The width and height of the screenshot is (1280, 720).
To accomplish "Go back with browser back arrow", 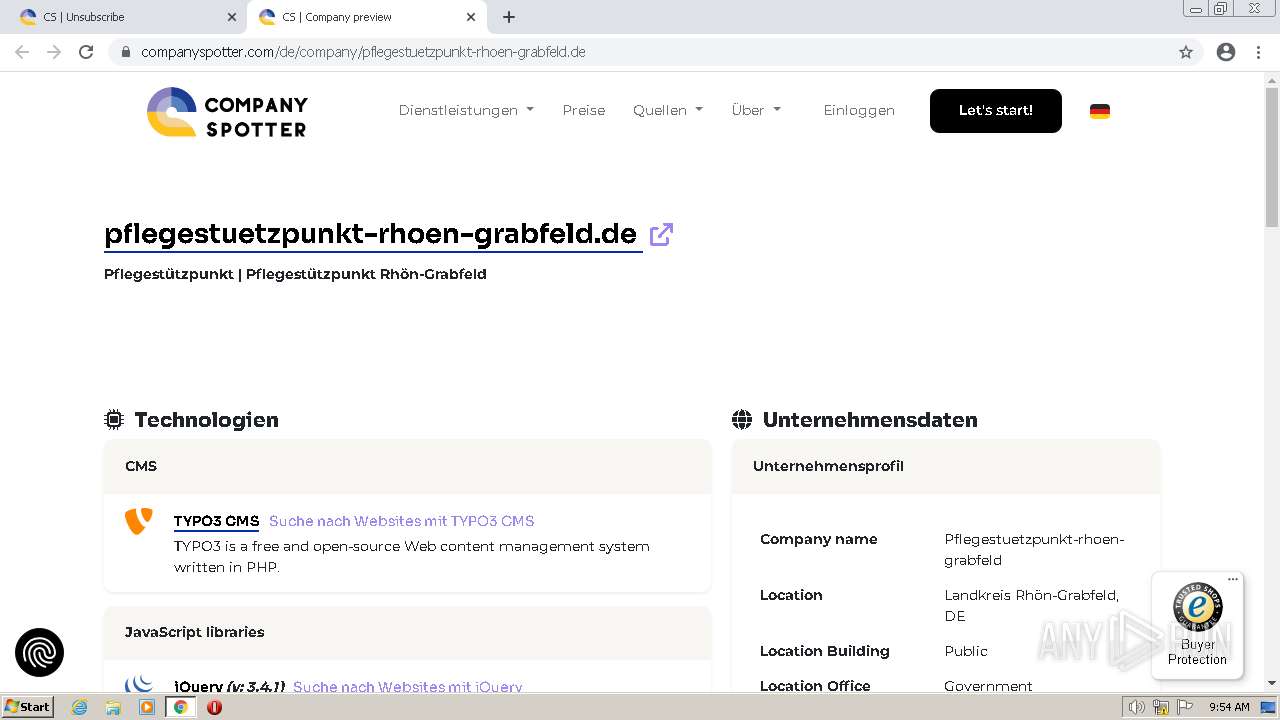I will pyautogui.click(x=22, y=52).
